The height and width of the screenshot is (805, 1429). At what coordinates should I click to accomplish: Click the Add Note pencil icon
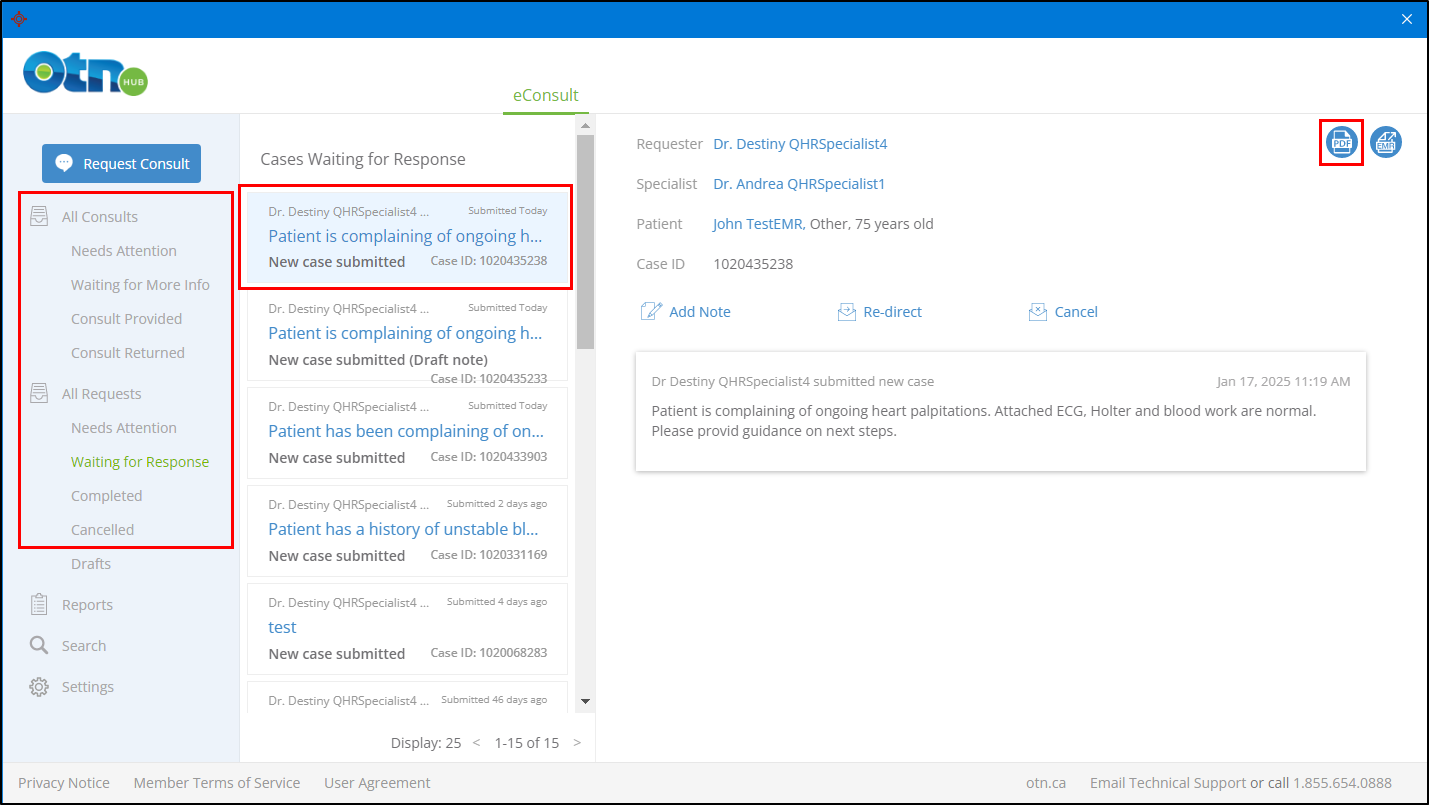pyautogui.click(x=651, y=312)
